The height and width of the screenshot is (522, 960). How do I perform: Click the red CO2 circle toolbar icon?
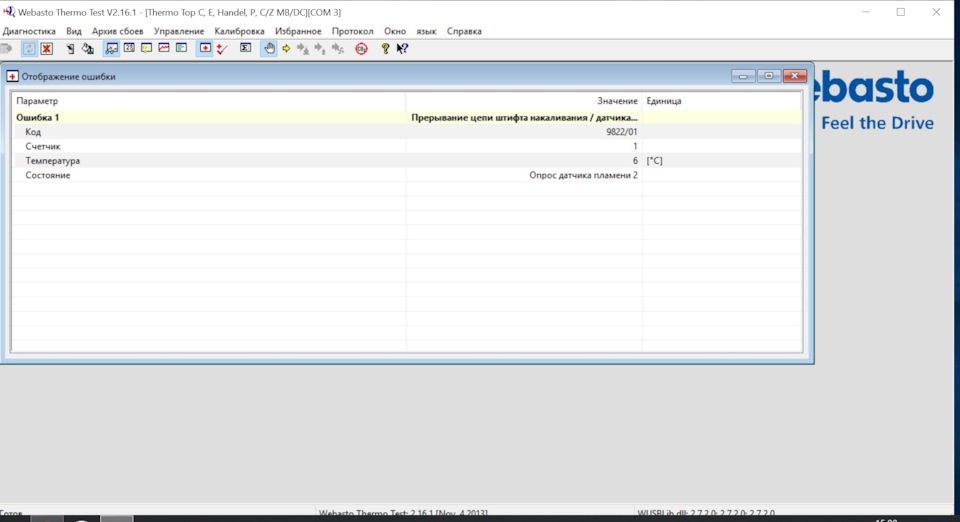[361, 48]
